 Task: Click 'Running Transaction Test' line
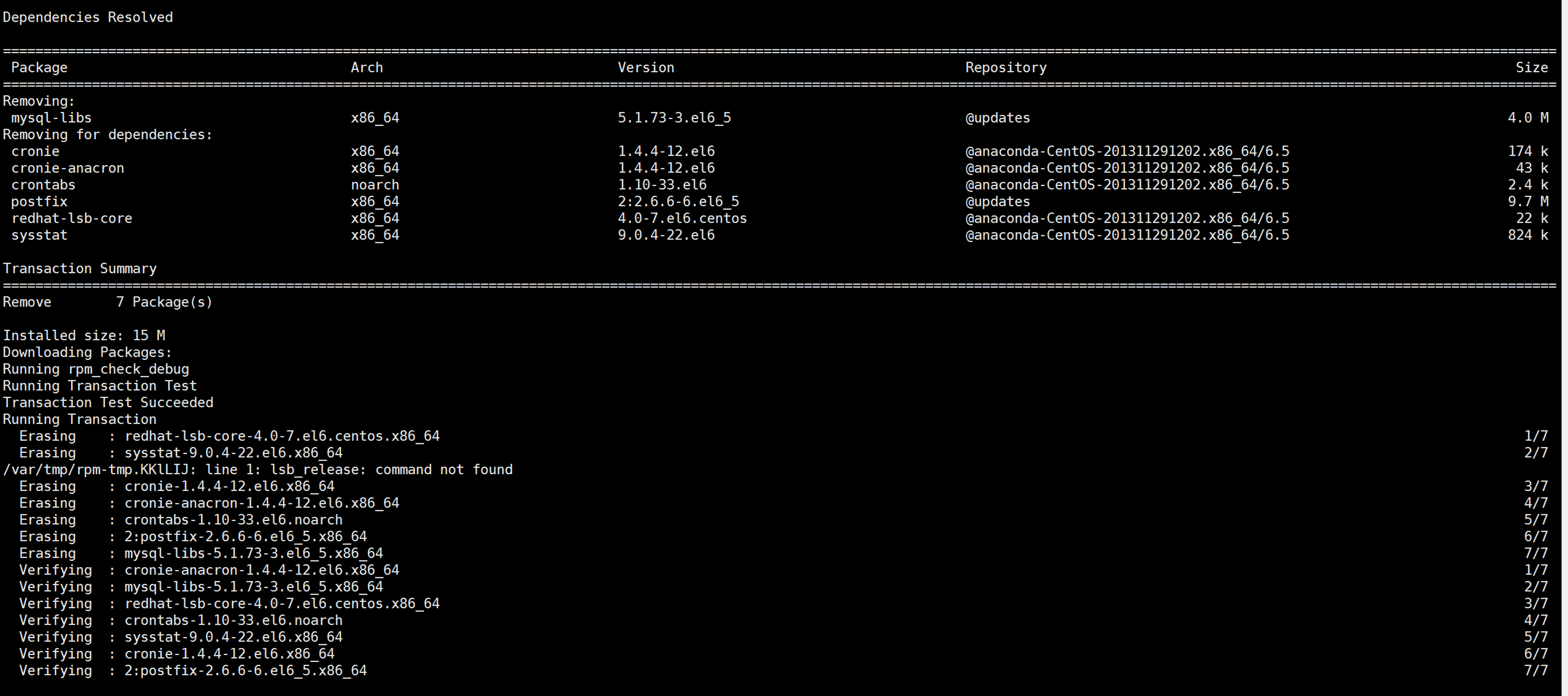pos(100,386)
